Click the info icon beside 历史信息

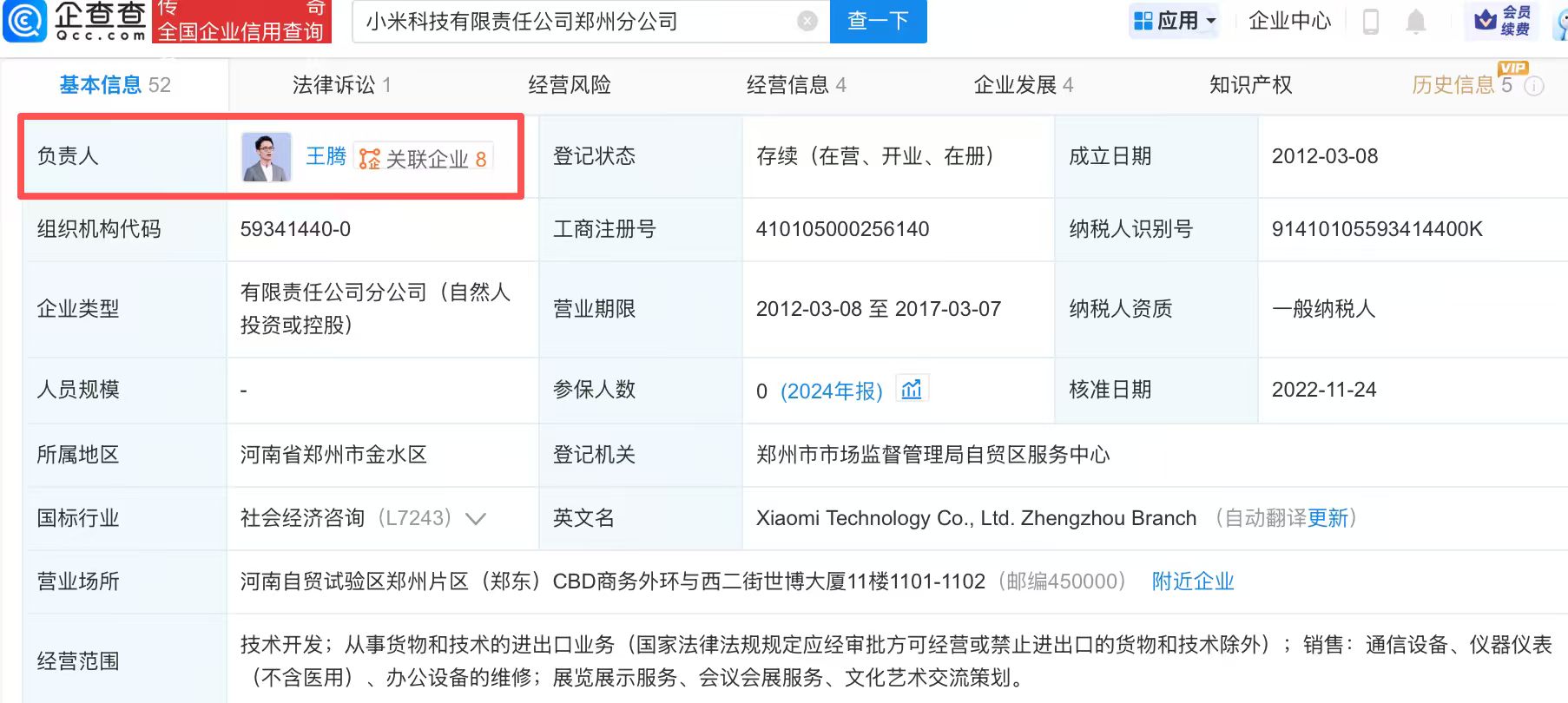pos(1534,86)
